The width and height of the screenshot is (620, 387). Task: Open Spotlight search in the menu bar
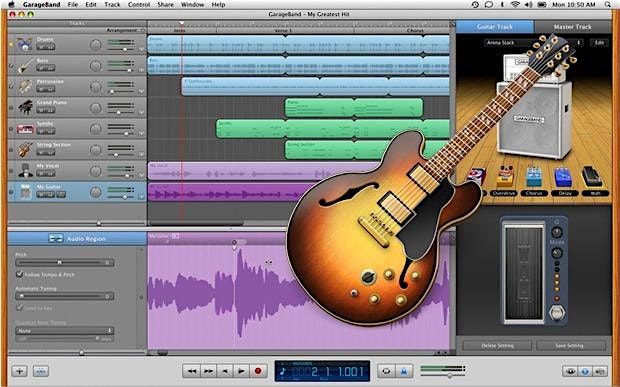(608, 4)
